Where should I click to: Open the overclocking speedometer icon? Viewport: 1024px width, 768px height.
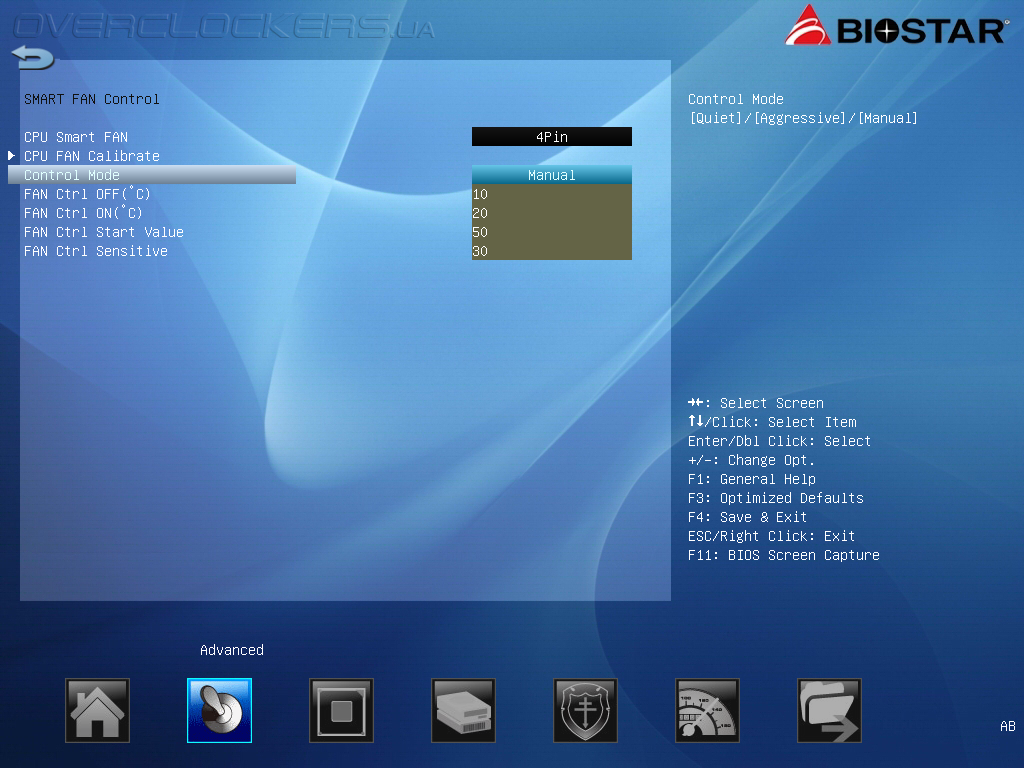[707, 711]
